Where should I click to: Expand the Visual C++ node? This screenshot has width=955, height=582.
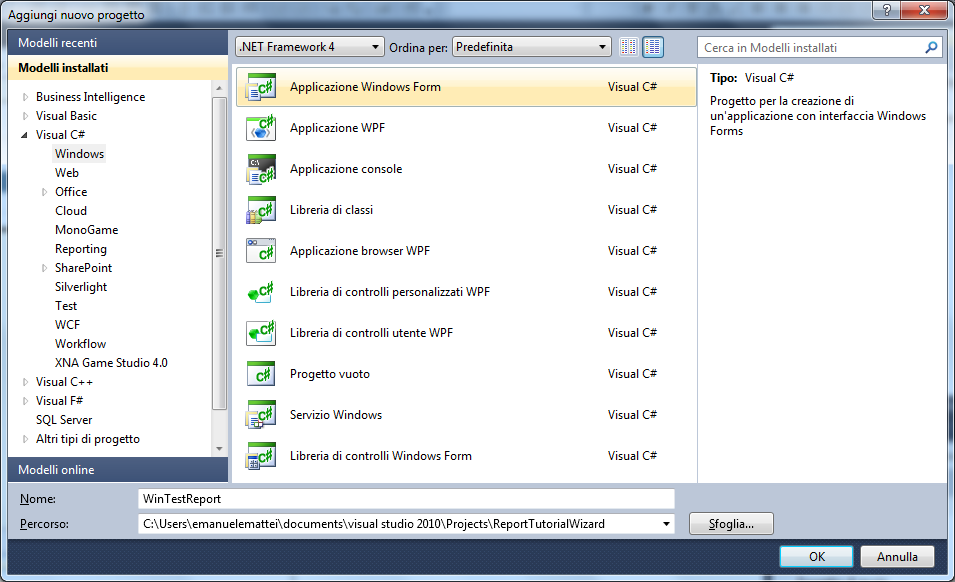click(x=25, y=382)
